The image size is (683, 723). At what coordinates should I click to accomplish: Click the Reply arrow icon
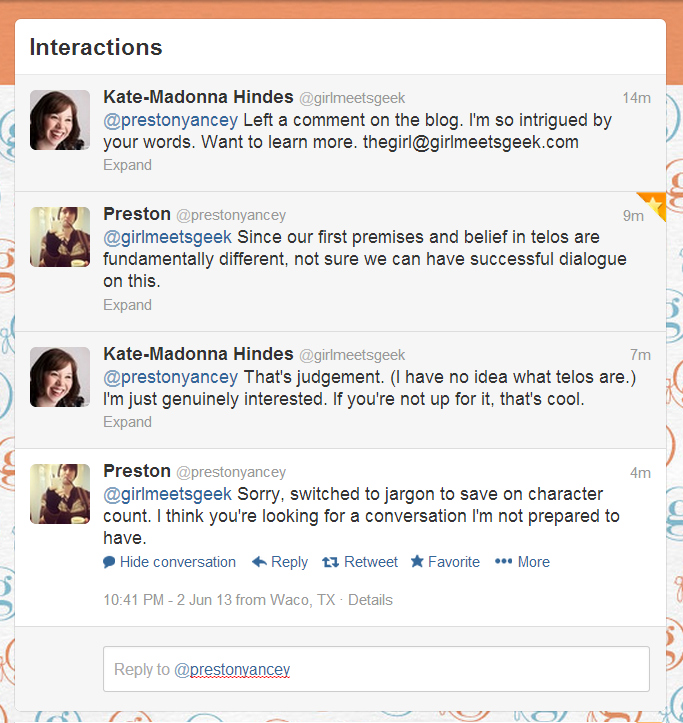(x=259, y=562)
